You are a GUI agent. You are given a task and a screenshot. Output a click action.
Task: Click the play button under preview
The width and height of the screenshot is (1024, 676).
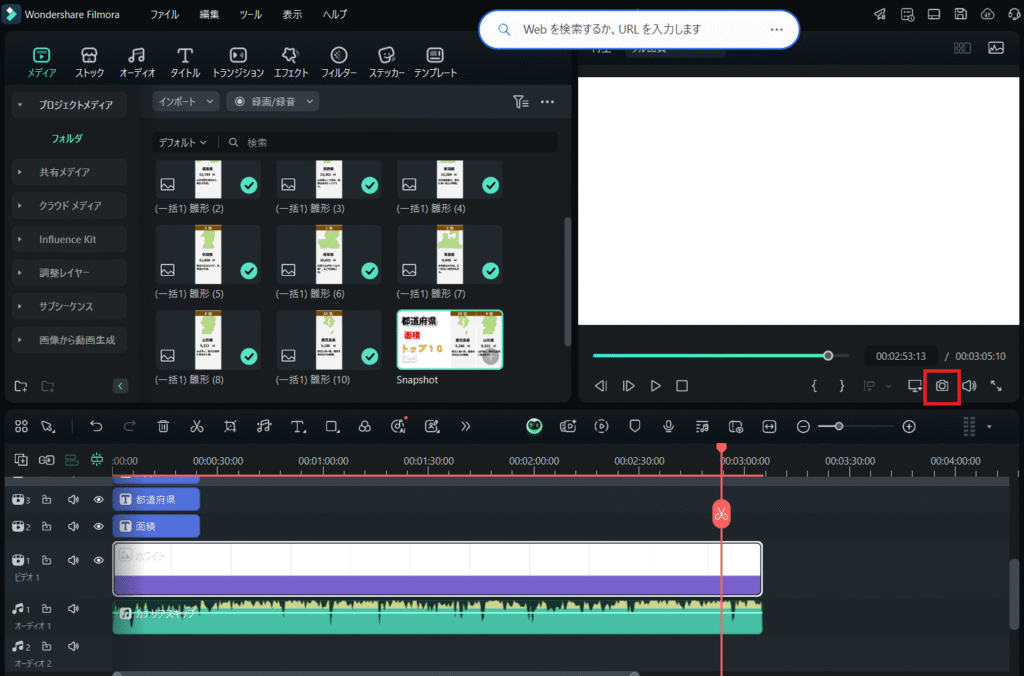656,386
